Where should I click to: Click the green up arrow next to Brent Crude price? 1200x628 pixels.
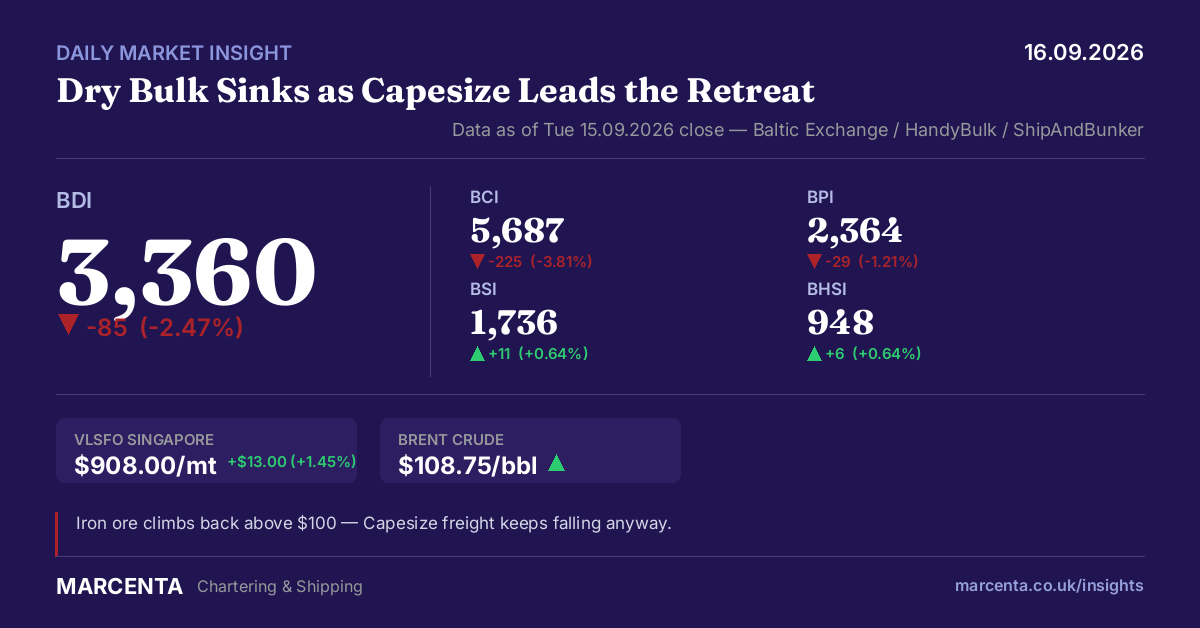click(556, 463)
